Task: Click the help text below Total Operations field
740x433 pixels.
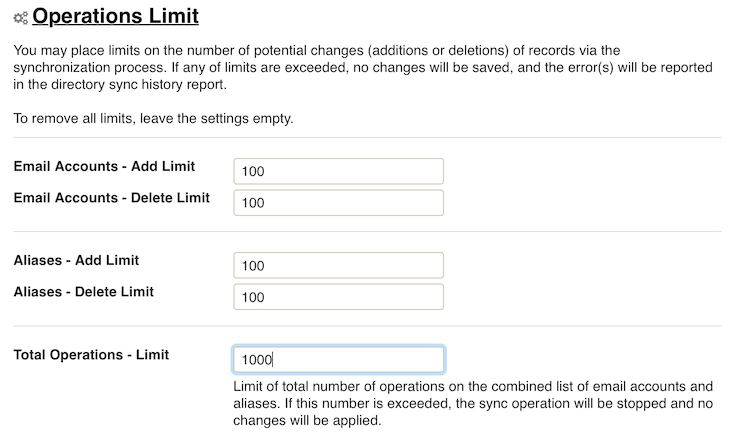Action: [x=473, y=403]
